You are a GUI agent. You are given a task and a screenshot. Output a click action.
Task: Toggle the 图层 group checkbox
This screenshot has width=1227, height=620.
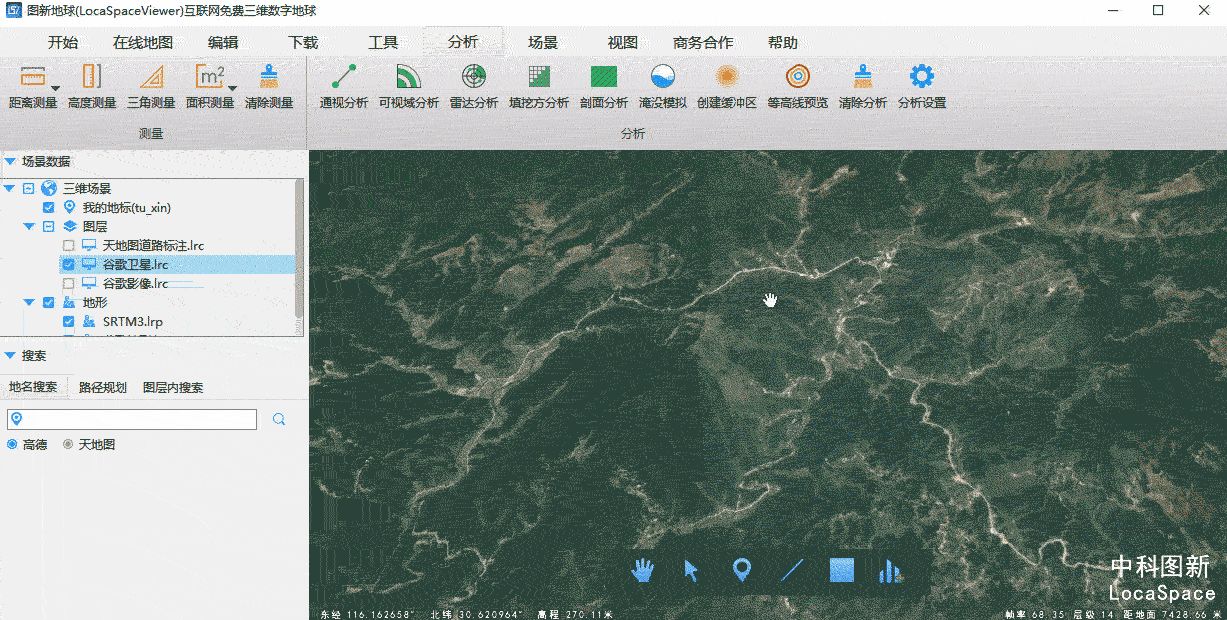(48, 227)
